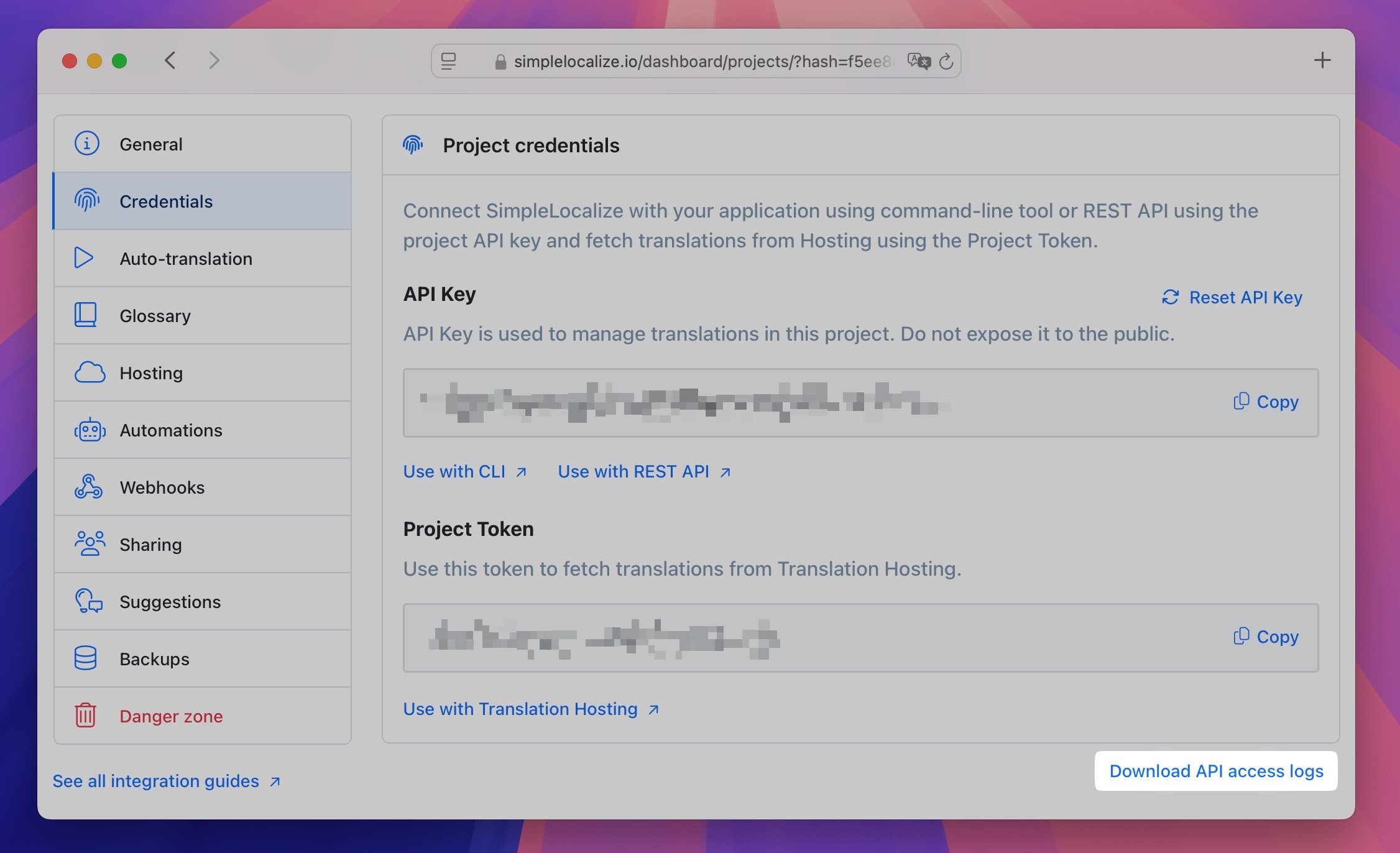Click the arrow icon after See all integration guides
1400x853 pixels.
coord(275,782)
